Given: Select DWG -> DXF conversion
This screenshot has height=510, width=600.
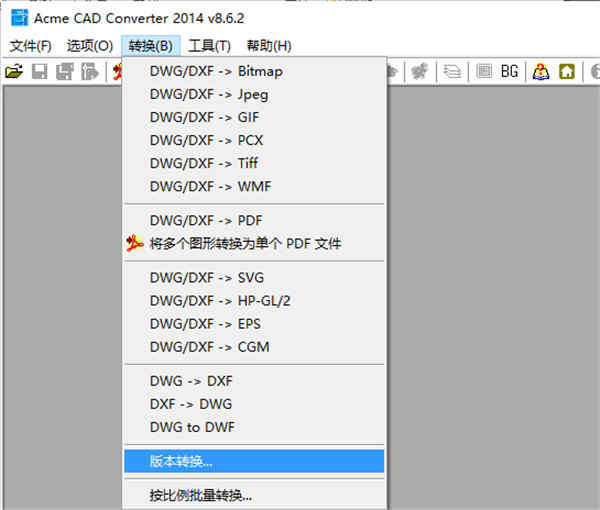Looking at the screenshot, I should [x=254, y=381].
